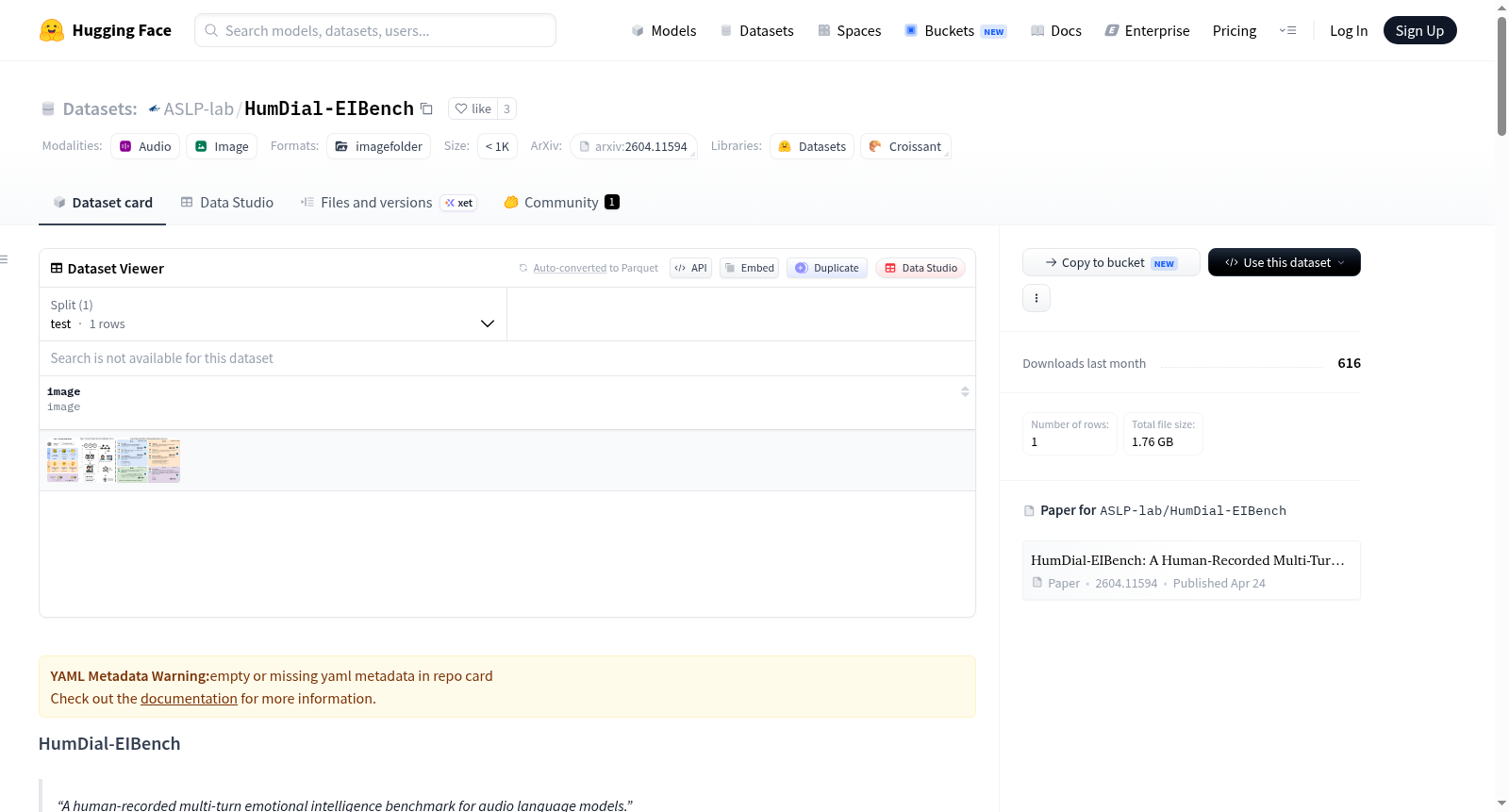Open Buckets in top navigation
Screen dimensions: 1509x812
(x=955, y=30)
